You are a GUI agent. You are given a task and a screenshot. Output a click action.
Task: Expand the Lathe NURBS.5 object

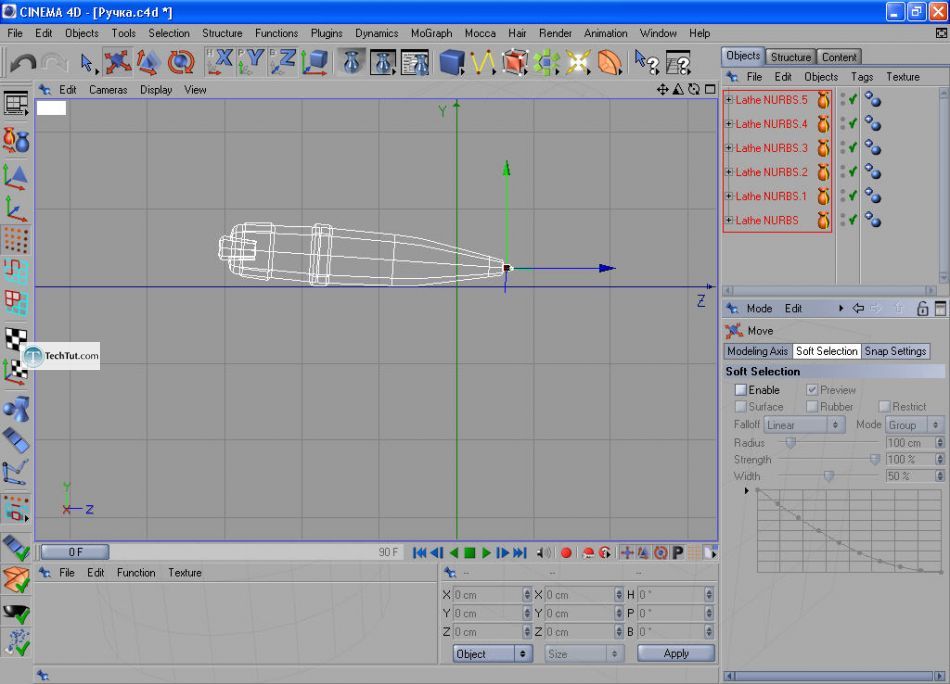(729, 100)
